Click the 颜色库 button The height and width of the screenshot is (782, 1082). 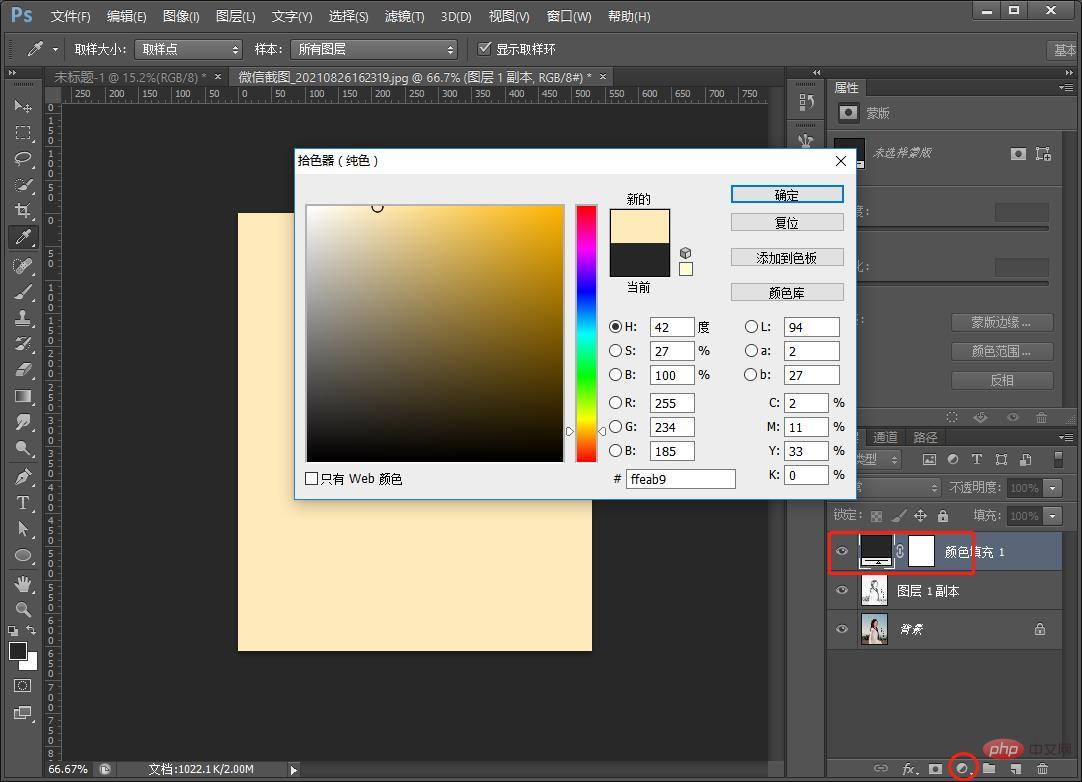787,293
